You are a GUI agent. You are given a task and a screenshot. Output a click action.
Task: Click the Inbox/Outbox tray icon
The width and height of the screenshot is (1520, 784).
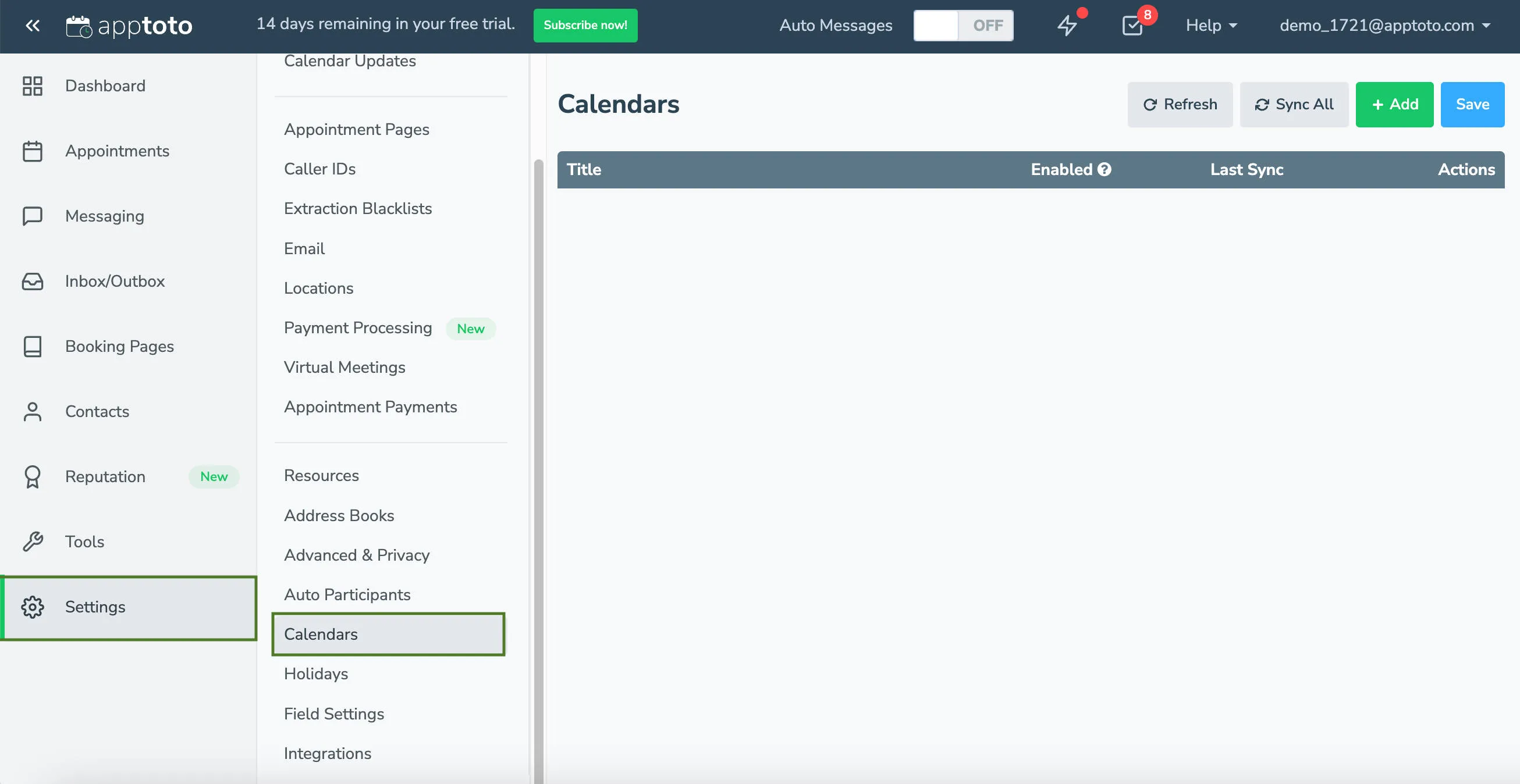pyautogui.click(x=33, y=281)
